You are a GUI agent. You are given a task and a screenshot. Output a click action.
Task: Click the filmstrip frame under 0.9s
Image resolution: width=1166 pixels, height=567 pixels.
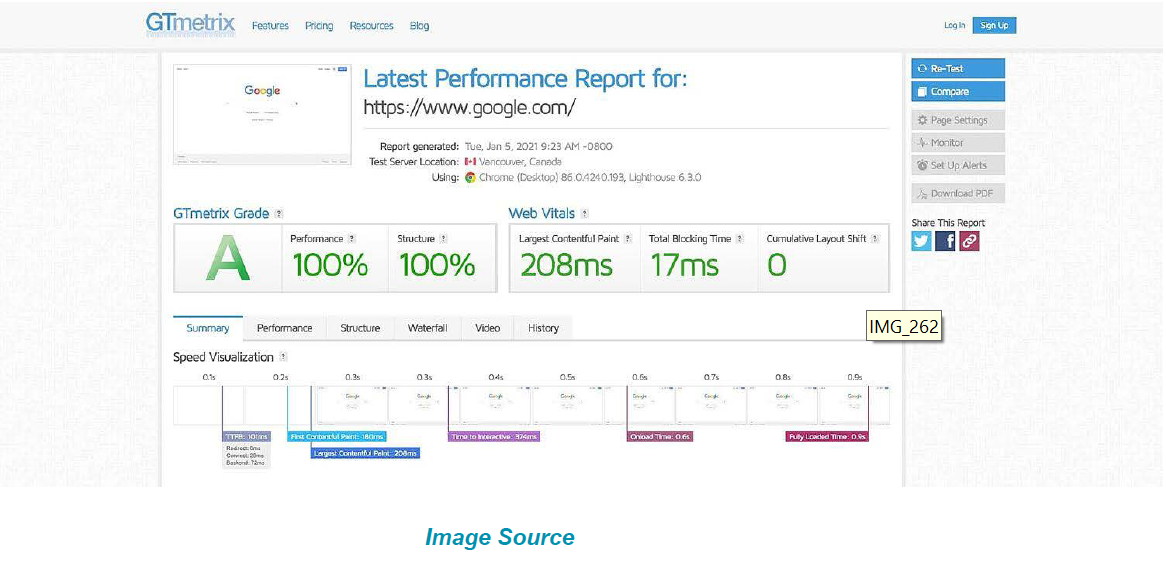coord(854,406)
